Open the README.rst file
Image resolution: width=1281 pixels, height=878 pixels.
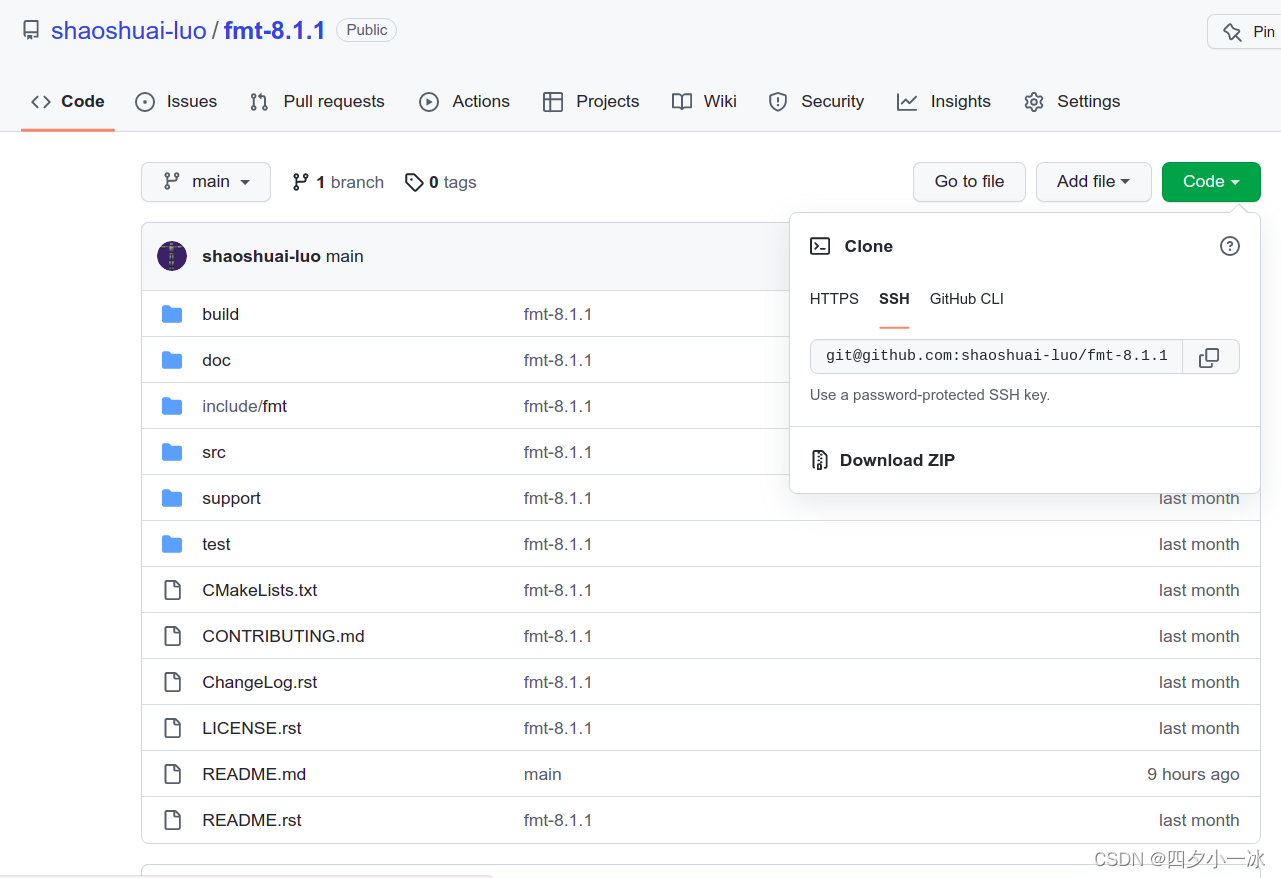252,820
